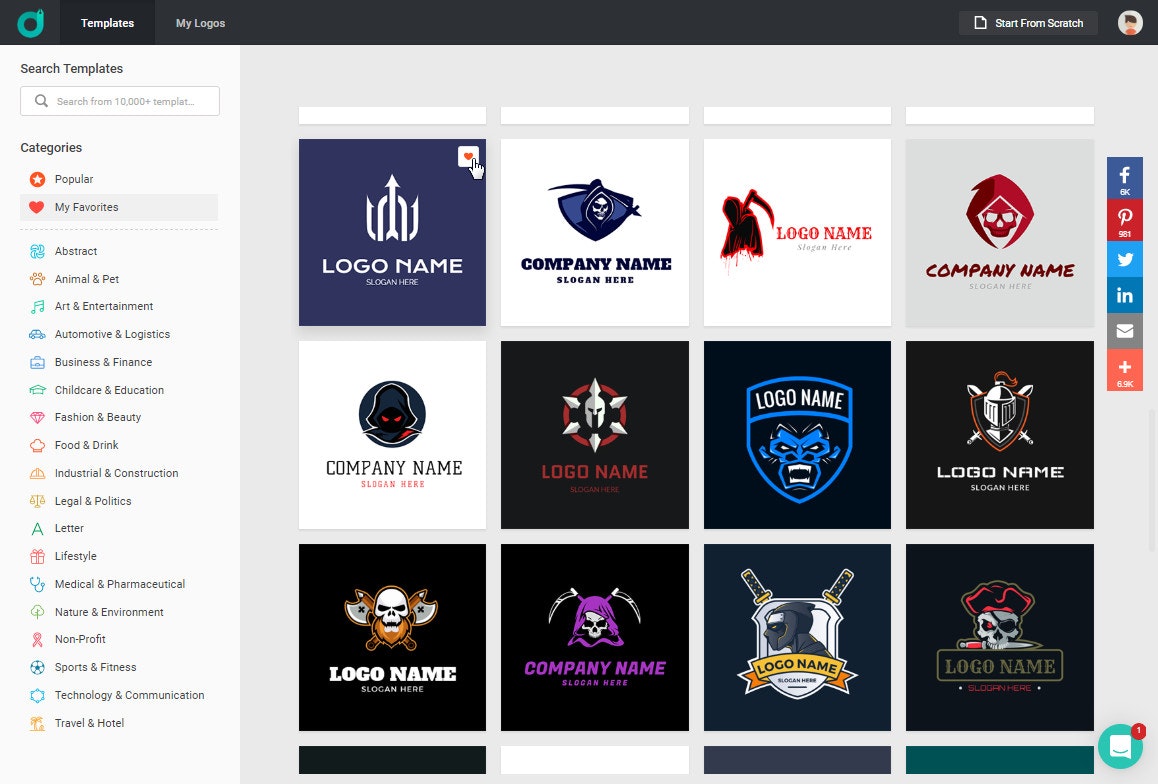The height and width of the screenshot is (784, 1158).
Task: Click Start From Scratch button
Action: [1028, 23]
